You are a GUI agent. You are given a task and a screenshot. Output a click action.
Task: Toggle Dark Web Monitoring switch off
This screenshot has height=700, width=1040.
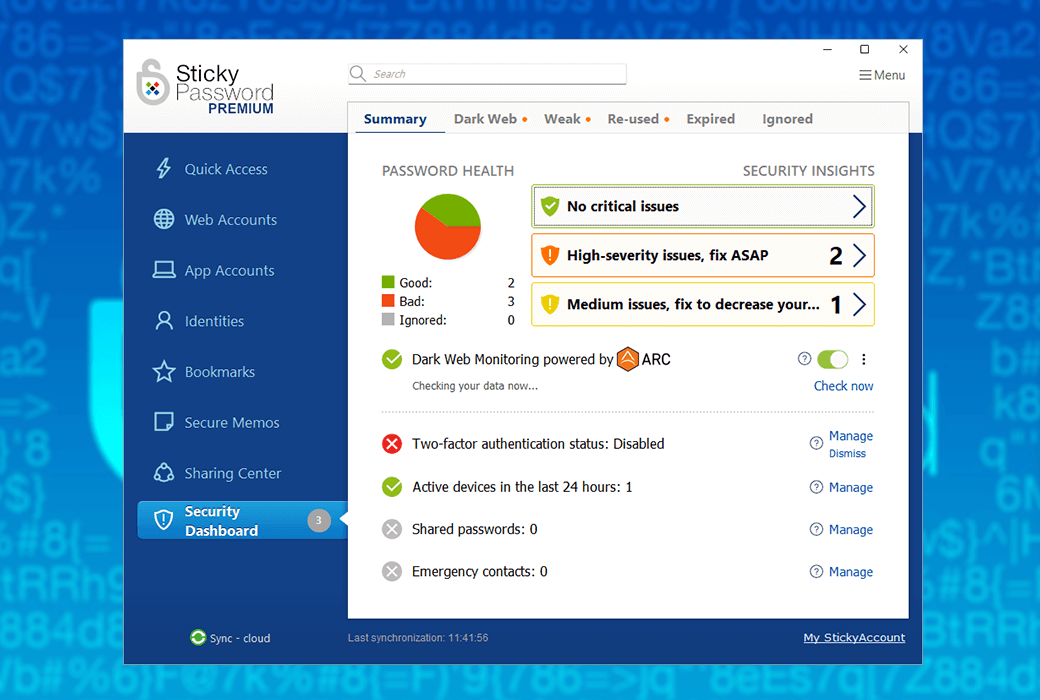click(x=832, y=359)
